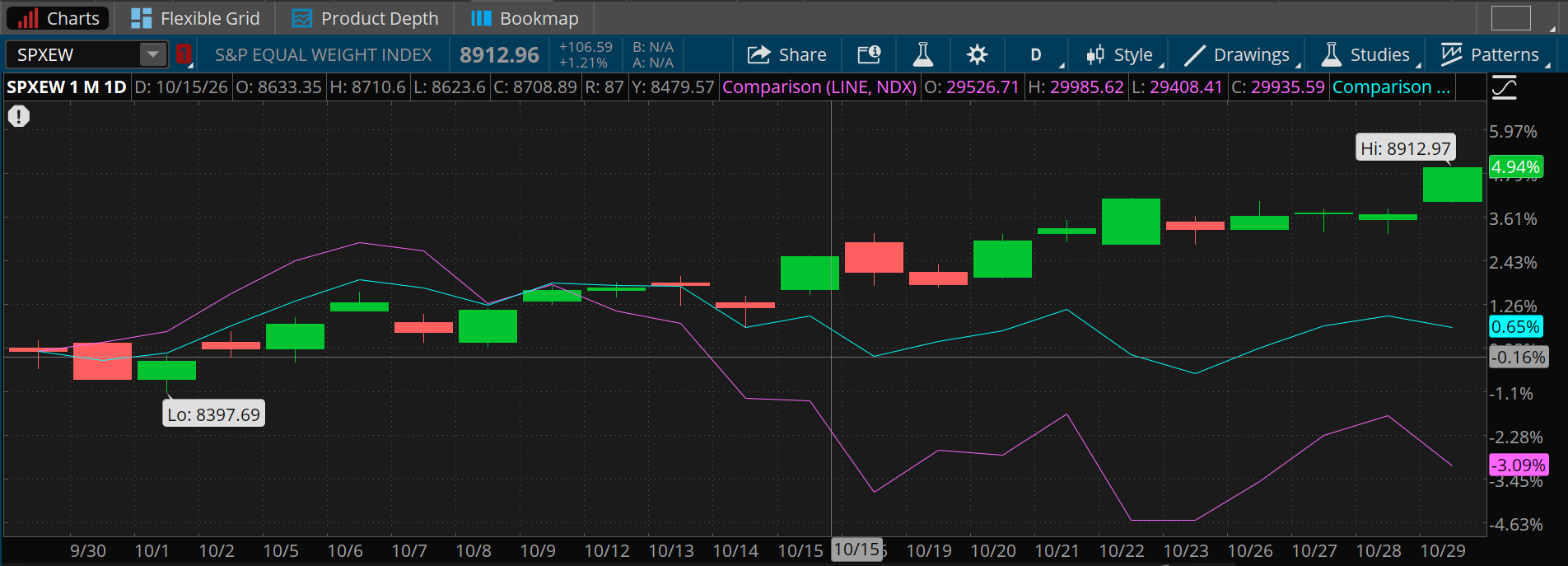Click the highlighted 10/15 date marker
Image resolution: width=1568 pixels, height=566 pixels.
point(856,550)
